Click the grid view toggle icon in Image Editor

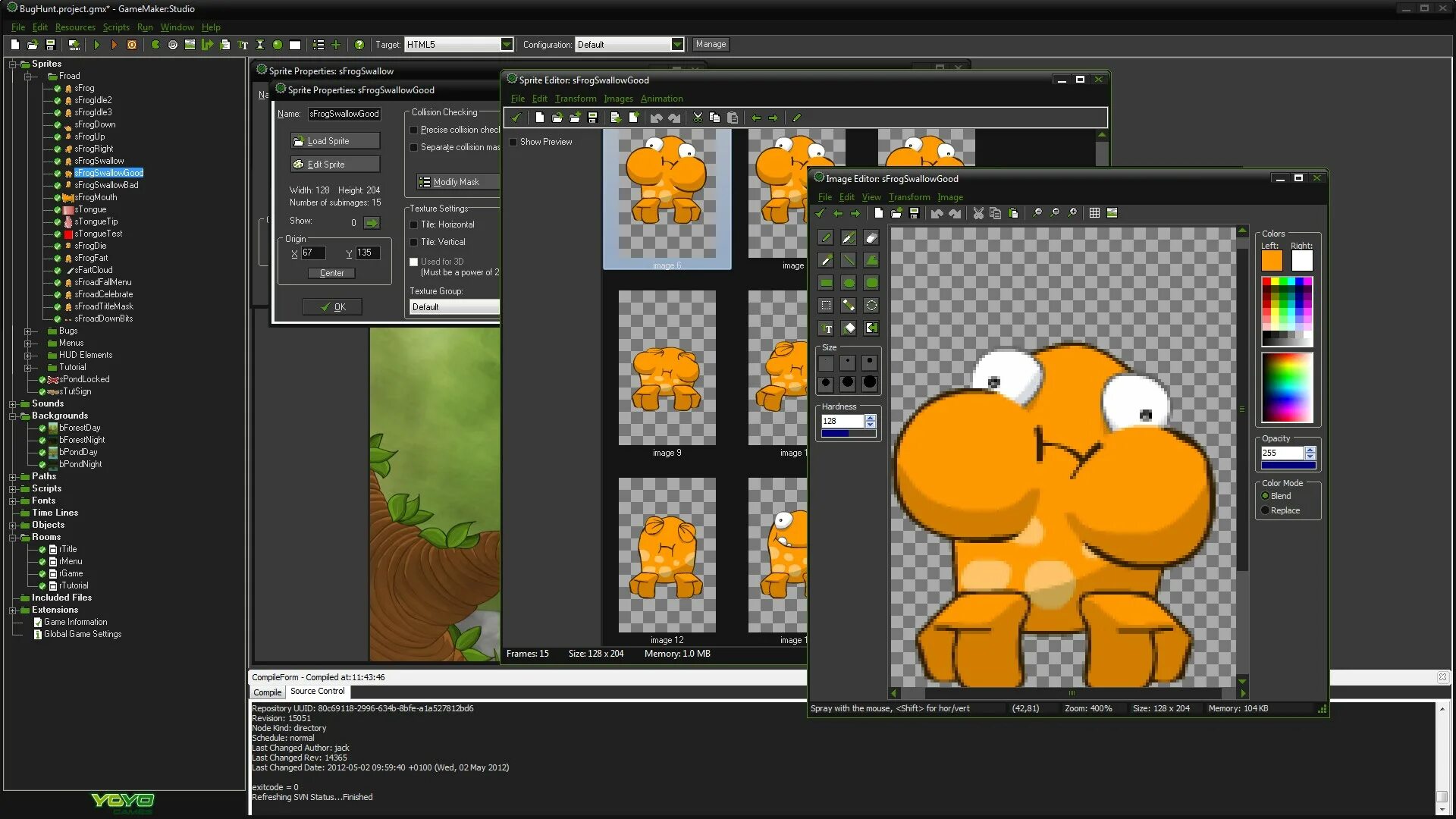(x=1094, y=212)
